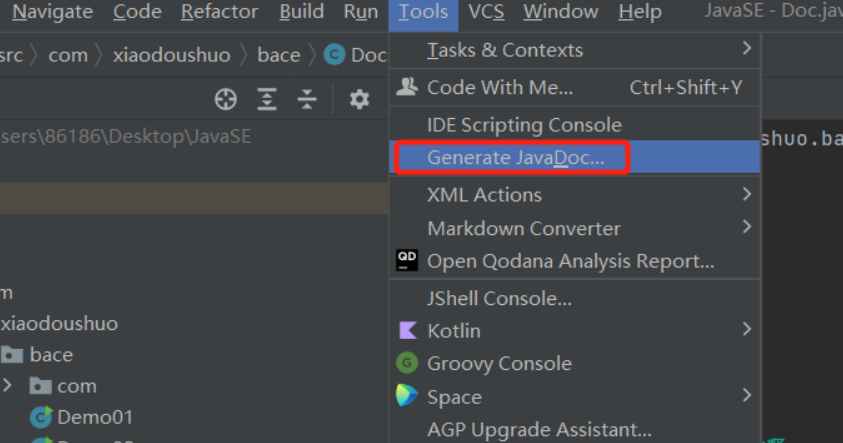843x443 pixels.
Task: Click the Collapse All icon in project panel
Action: (308, 98)
